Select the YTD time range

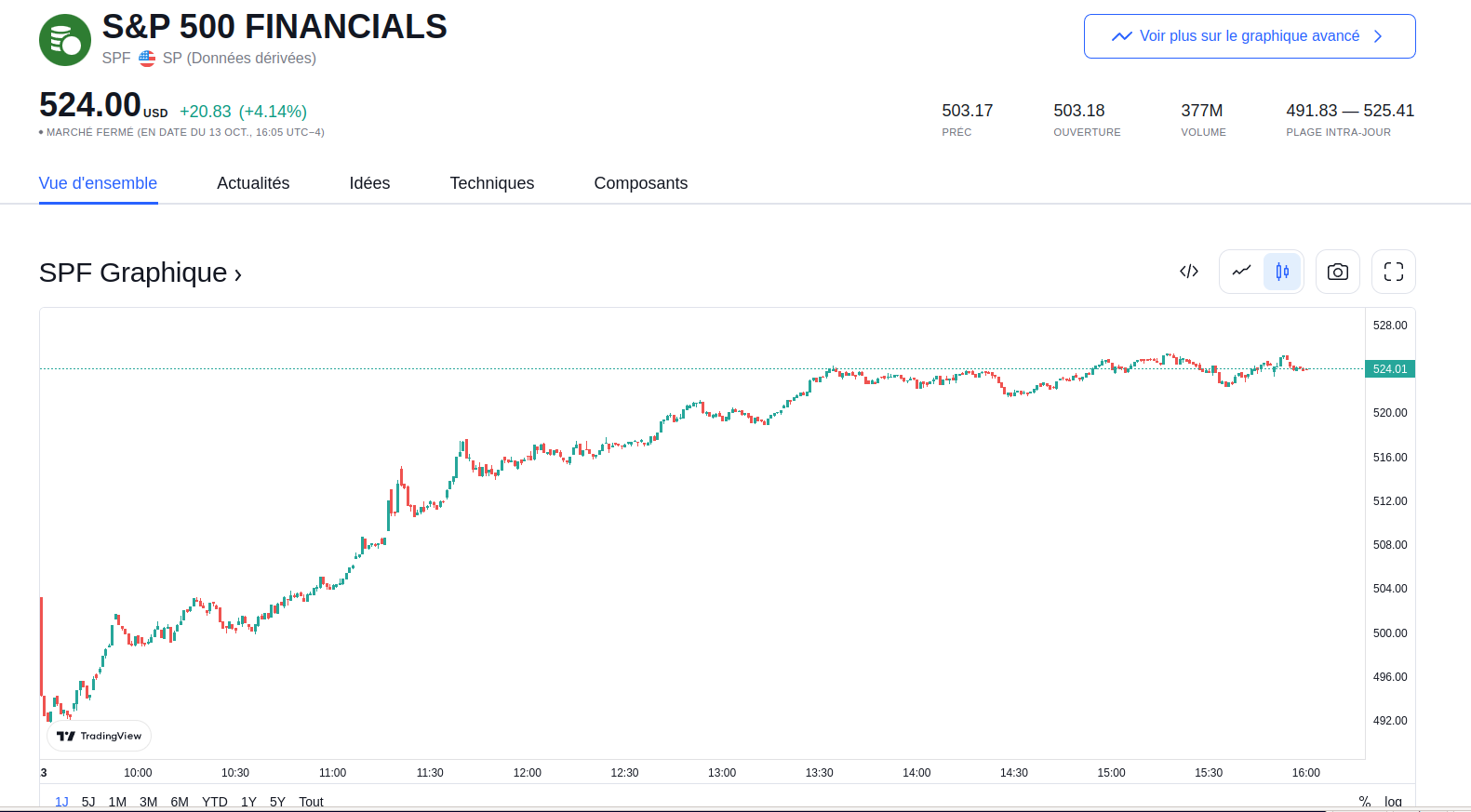tap(214, 801)
